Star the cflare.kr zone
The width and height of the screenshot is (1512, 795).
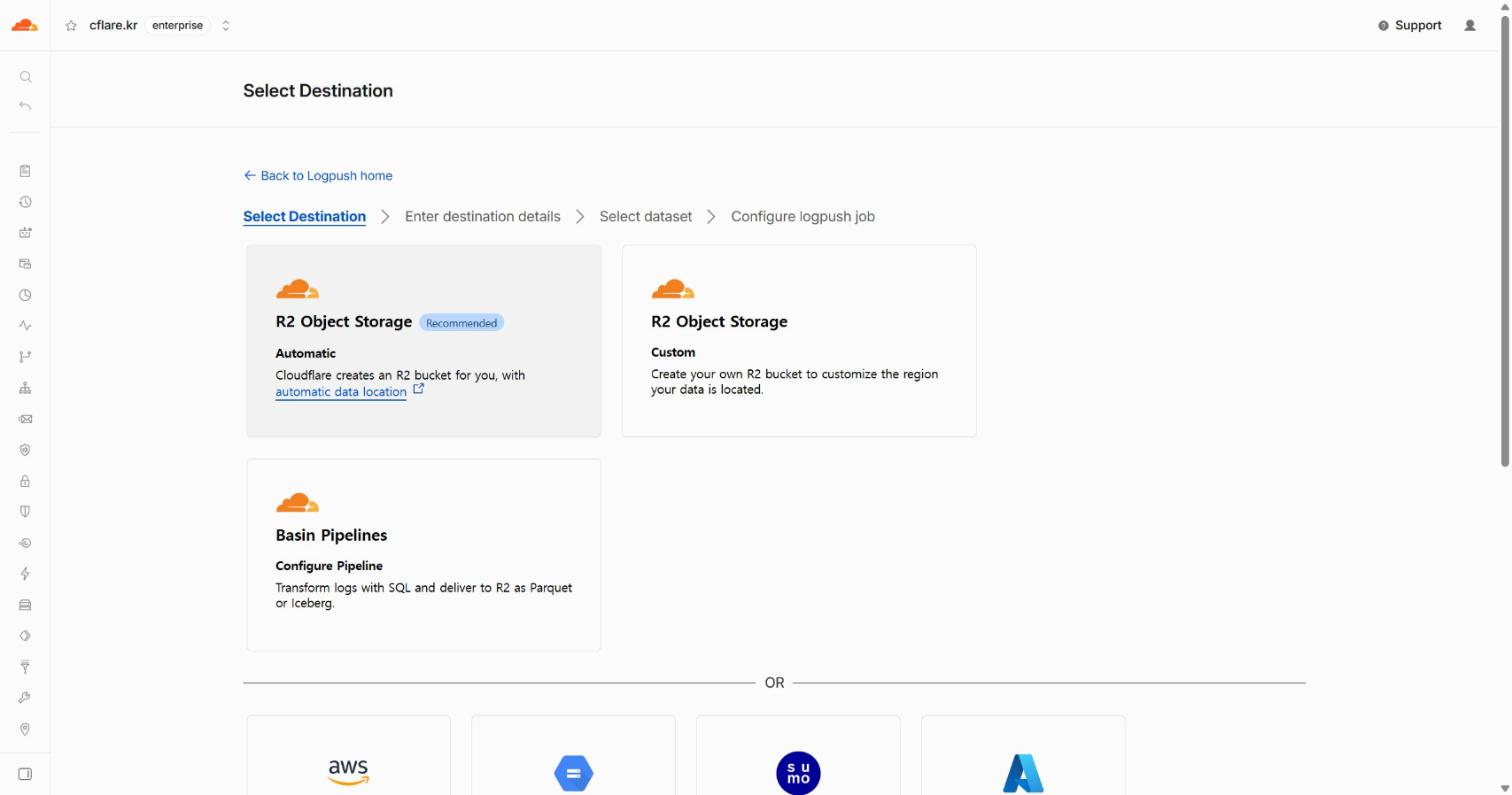[71, 26]
